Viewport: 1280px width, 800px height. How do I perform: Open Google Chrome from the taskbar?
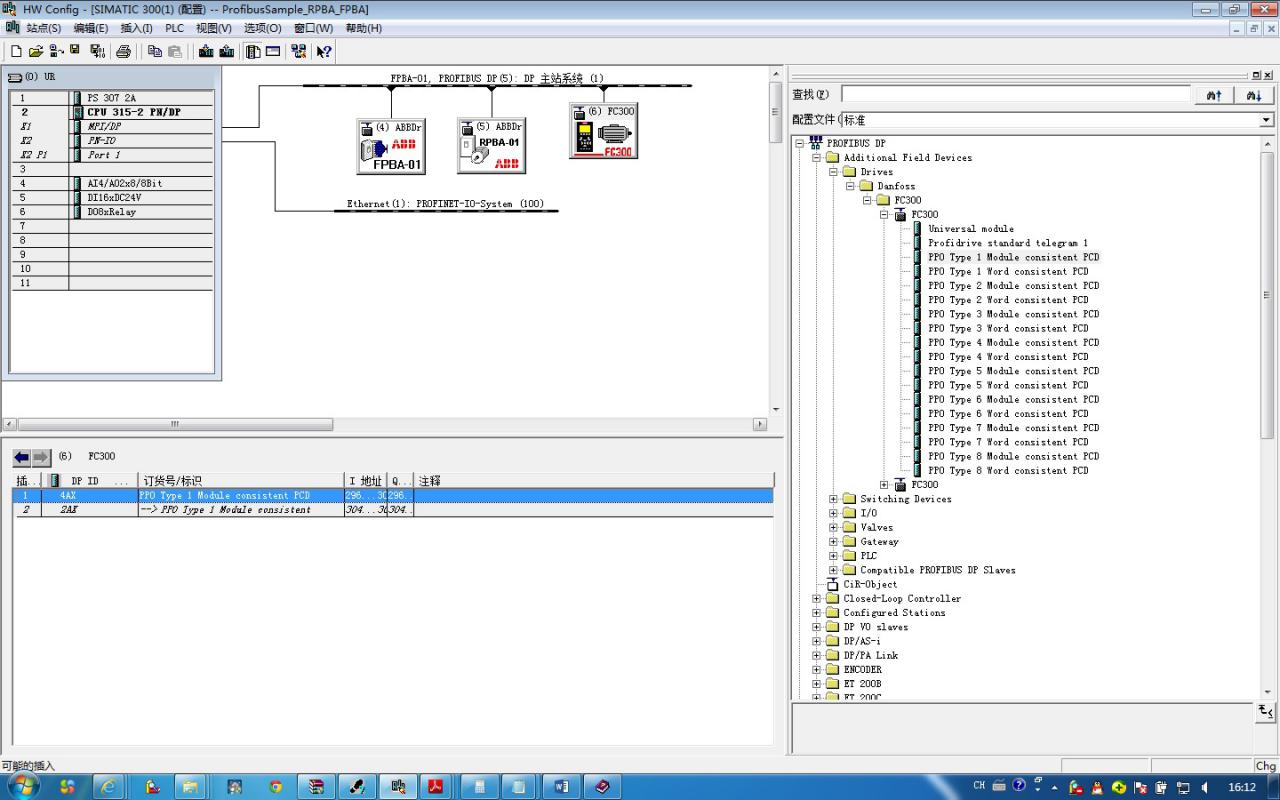click(275, 787)
